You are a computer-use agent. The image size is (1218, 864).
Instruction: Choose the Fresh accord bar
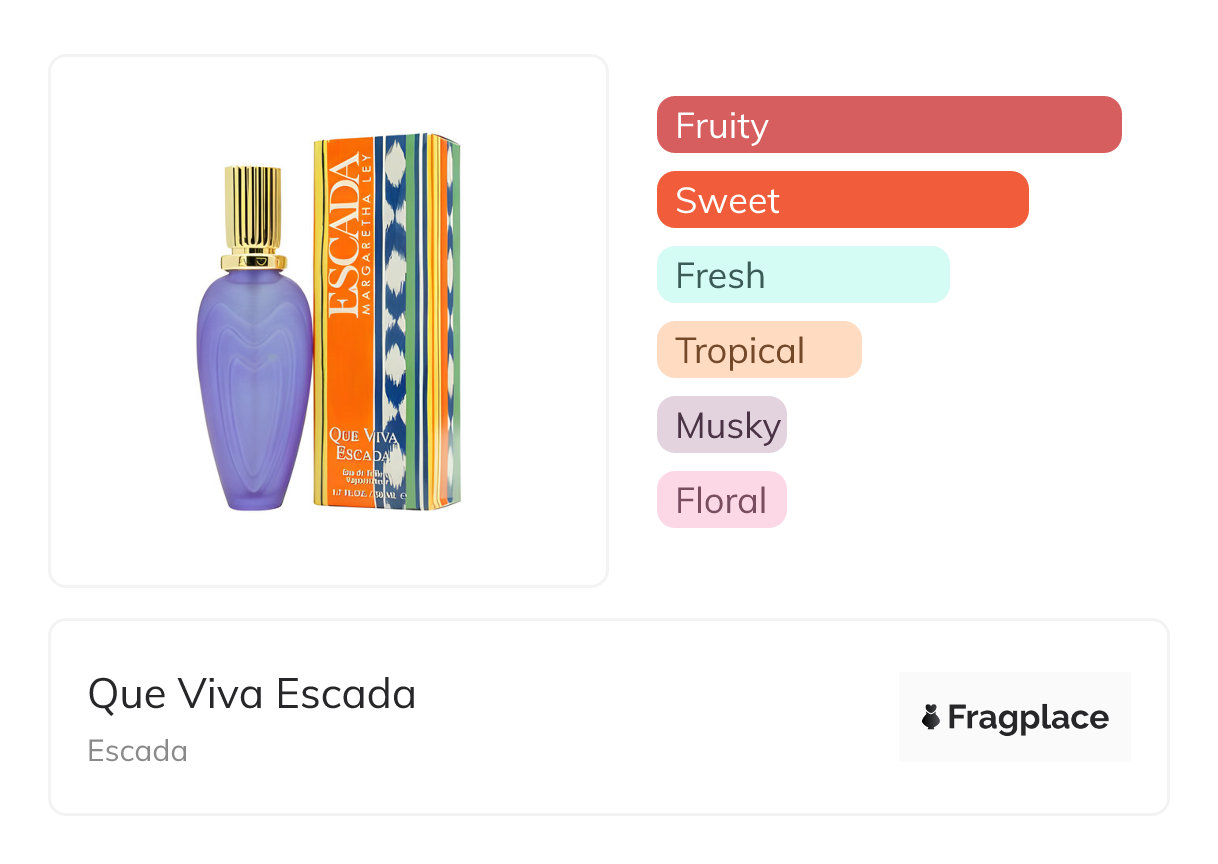click(802, 275)
